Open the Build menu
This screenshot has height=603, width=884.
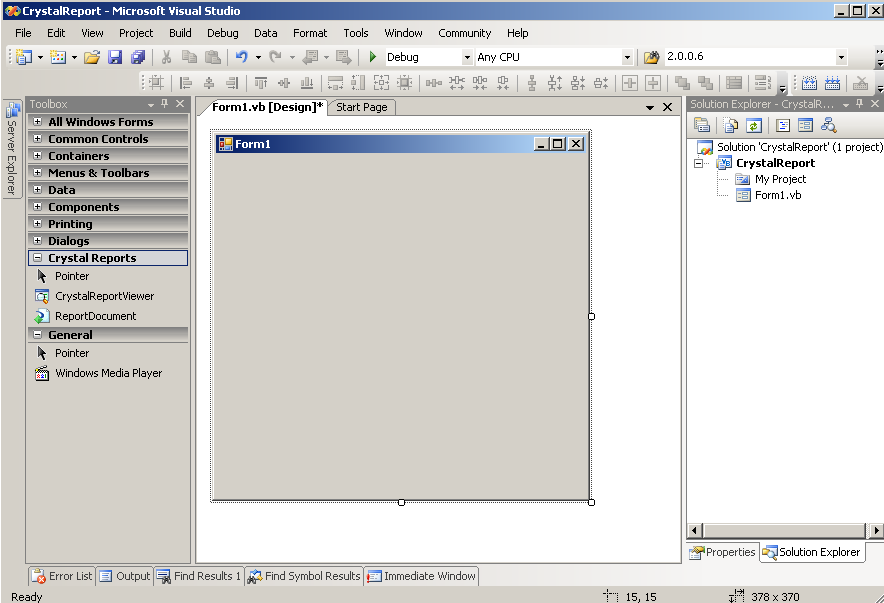180,33
